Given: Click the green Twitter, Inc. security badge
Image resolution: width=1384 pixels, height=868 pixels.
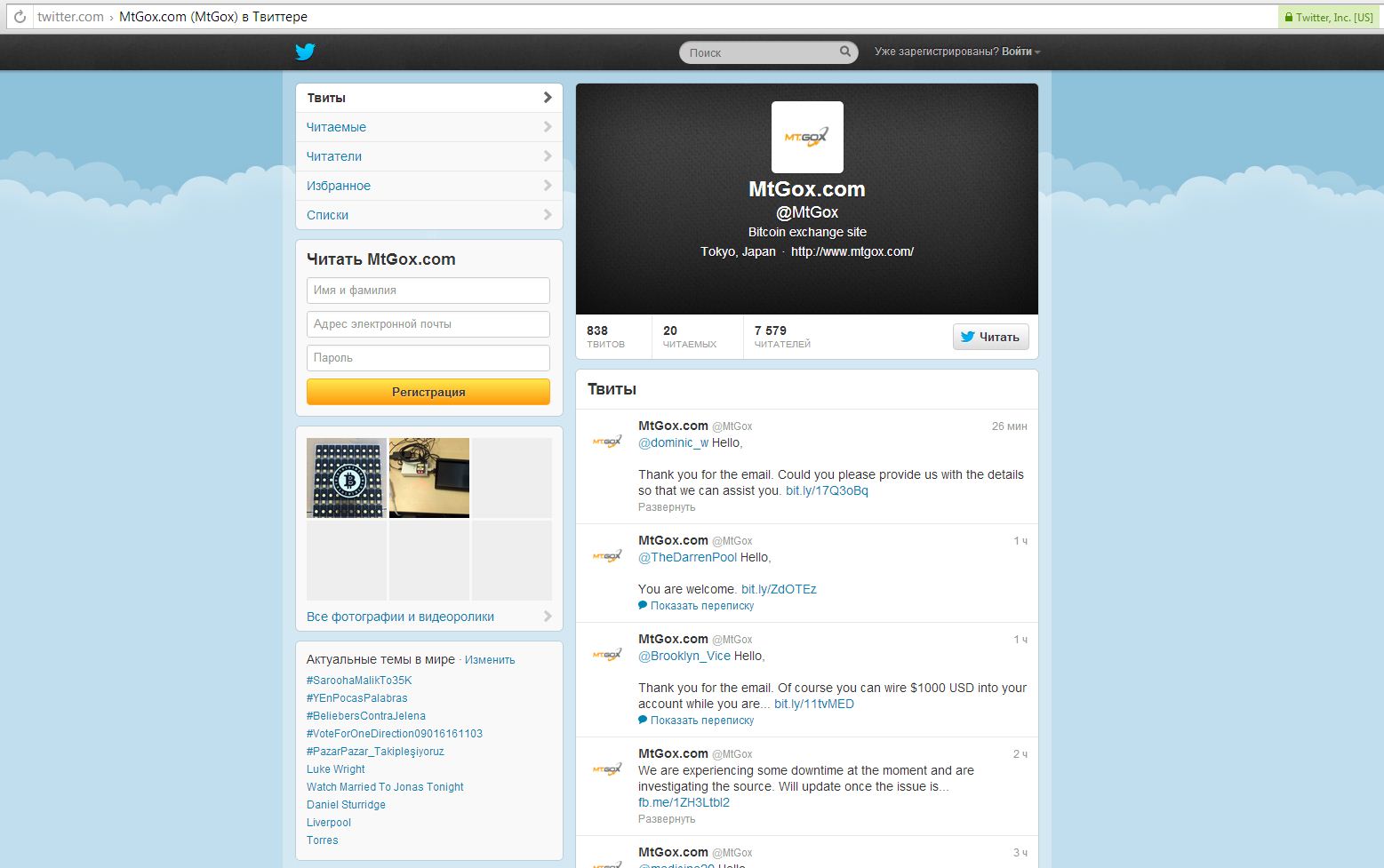Looking at the screenshot, I should click(1329, 17).
